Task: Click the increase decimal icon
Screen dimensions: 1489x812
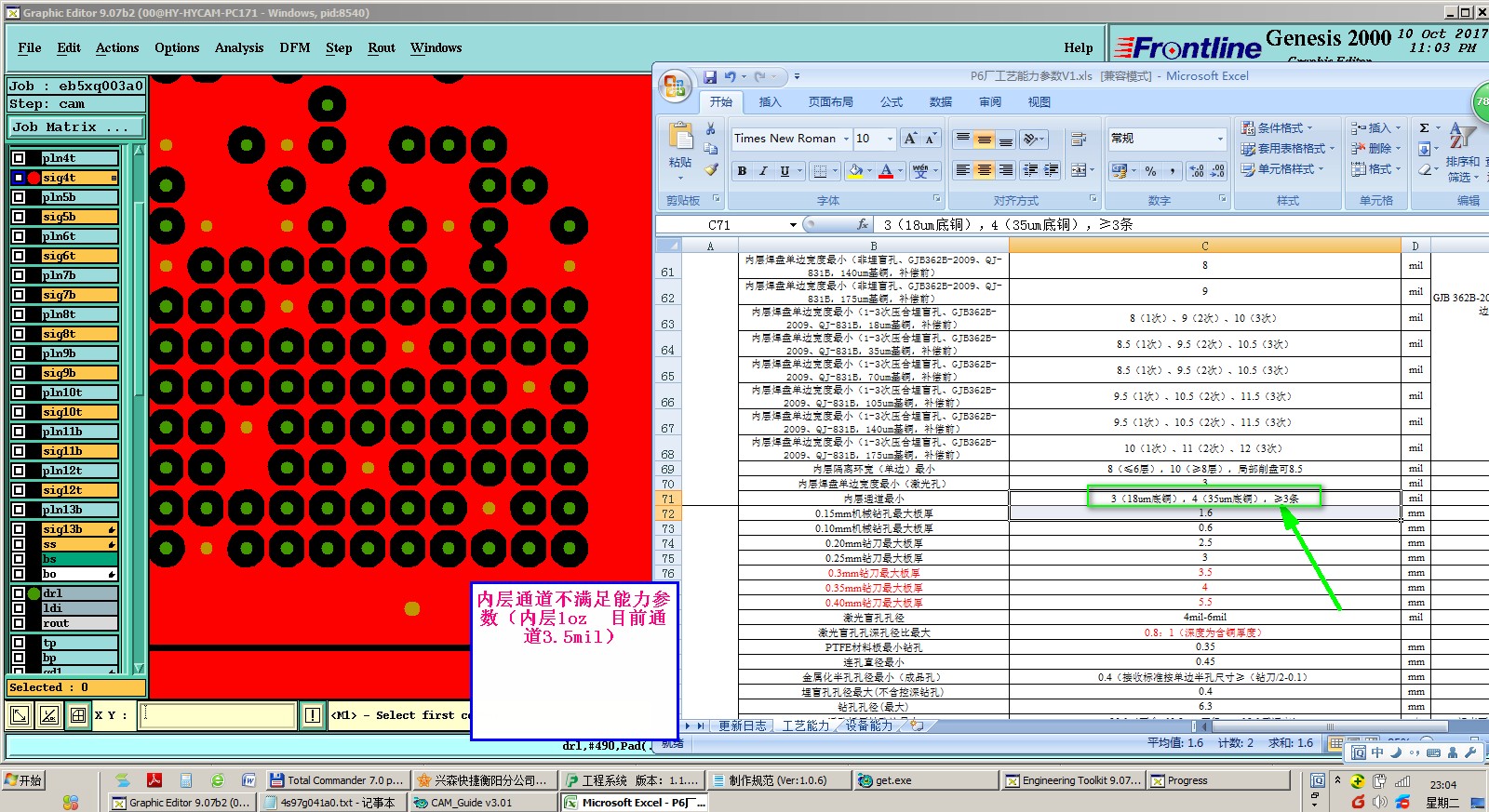Action: click(1197, 171)
